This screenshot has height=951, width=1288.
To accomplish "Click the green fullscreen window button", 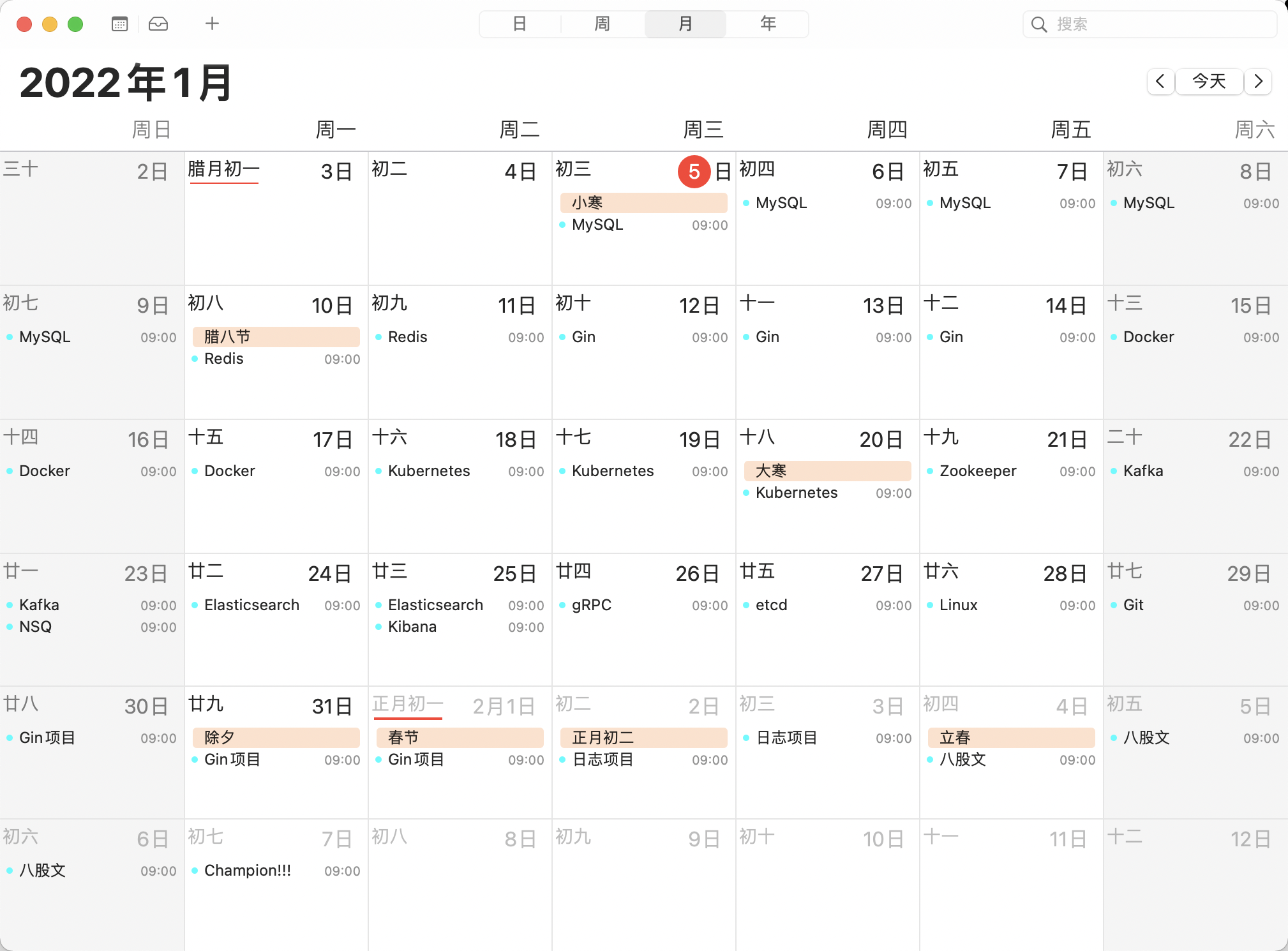I will 75,24.
